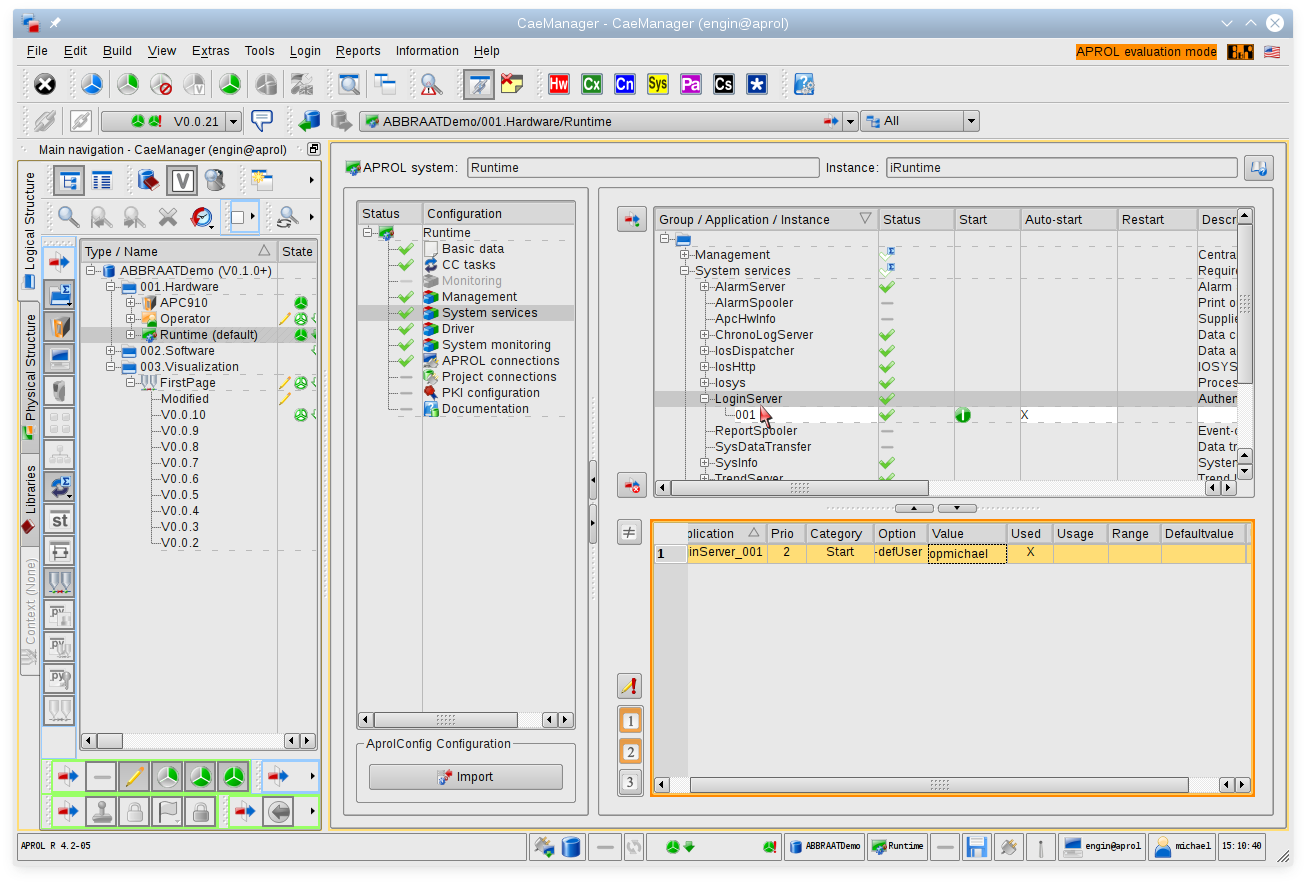Click the Runtime status bar button
Viewport: 1306px width, 883px height.
898,847
